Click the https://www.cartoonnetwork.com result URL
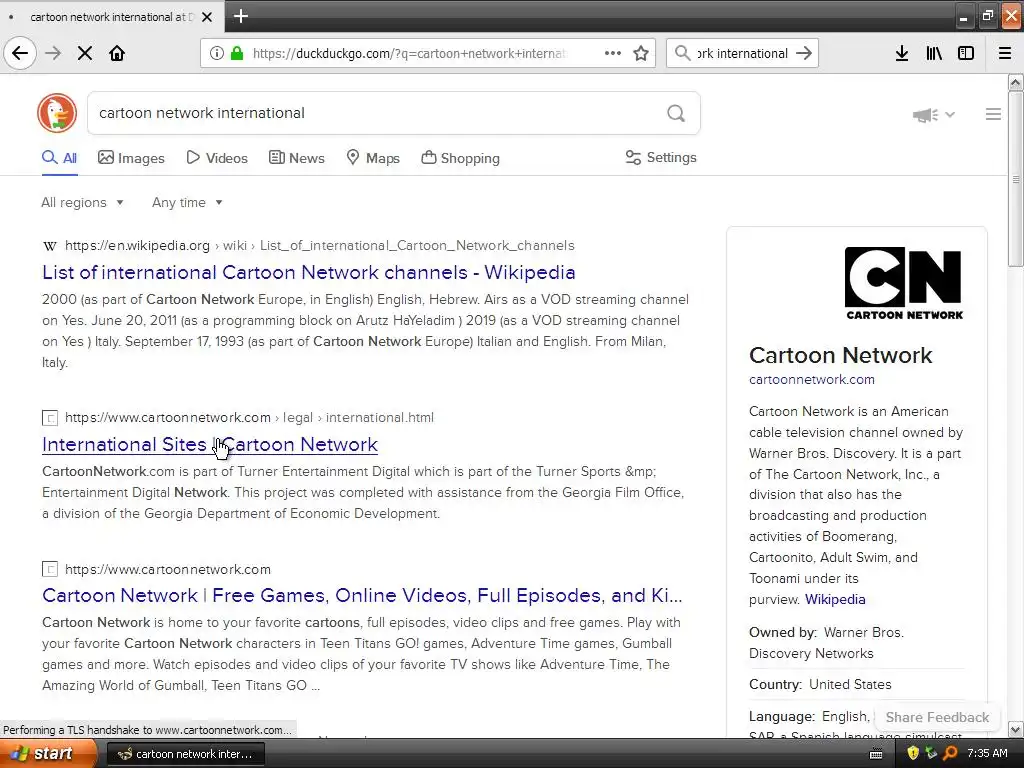 click(x=168, y=569)
